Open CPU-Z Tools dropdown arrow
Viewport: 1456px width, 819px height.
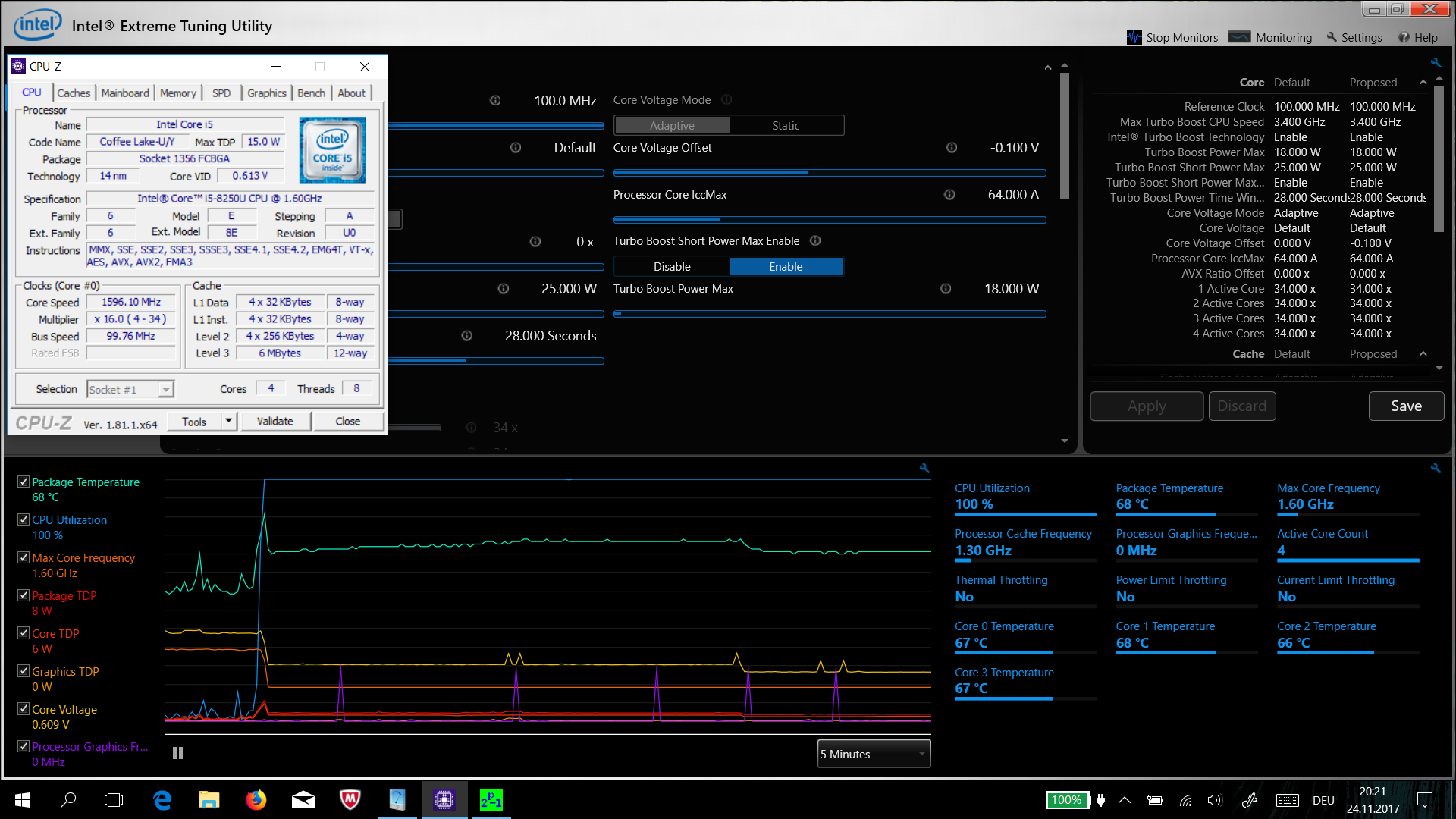click(228, 421)
